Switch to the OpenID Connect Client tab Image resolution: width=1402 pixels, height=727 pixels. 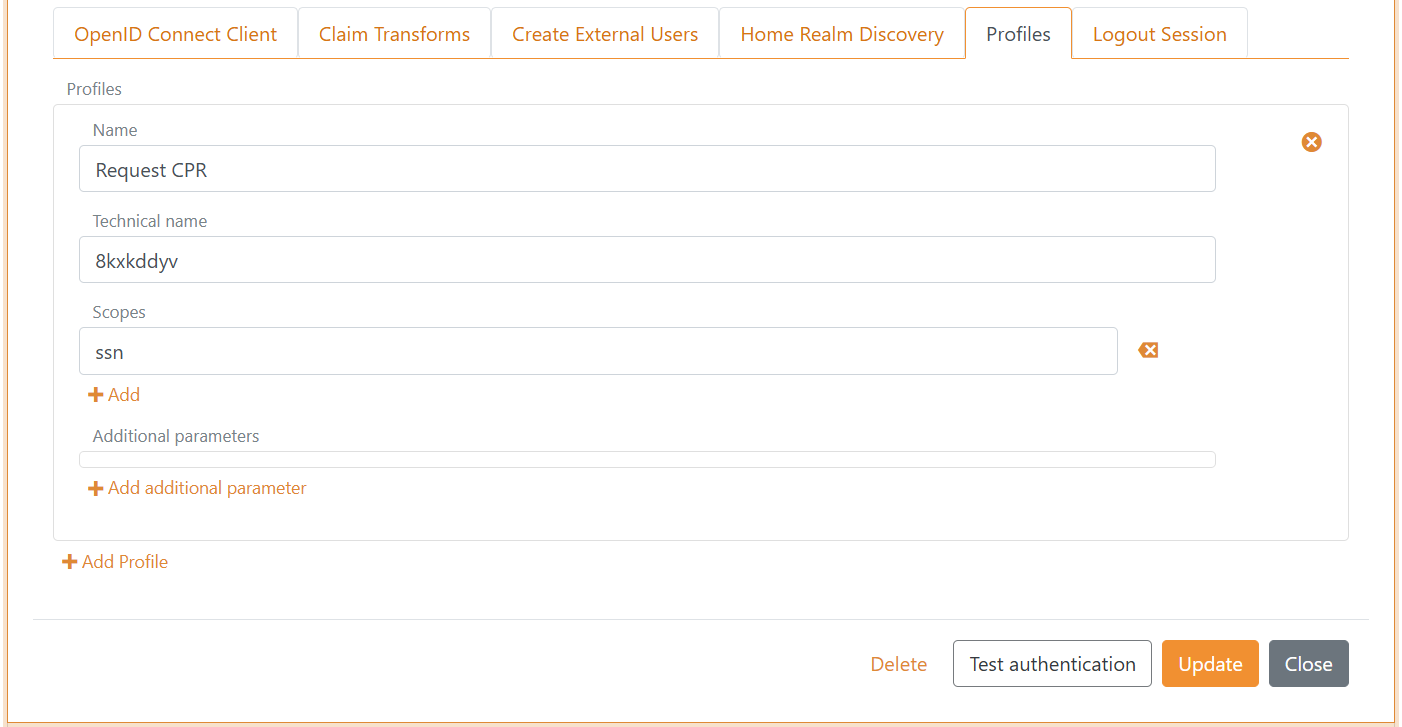click(x=175, y=33)
